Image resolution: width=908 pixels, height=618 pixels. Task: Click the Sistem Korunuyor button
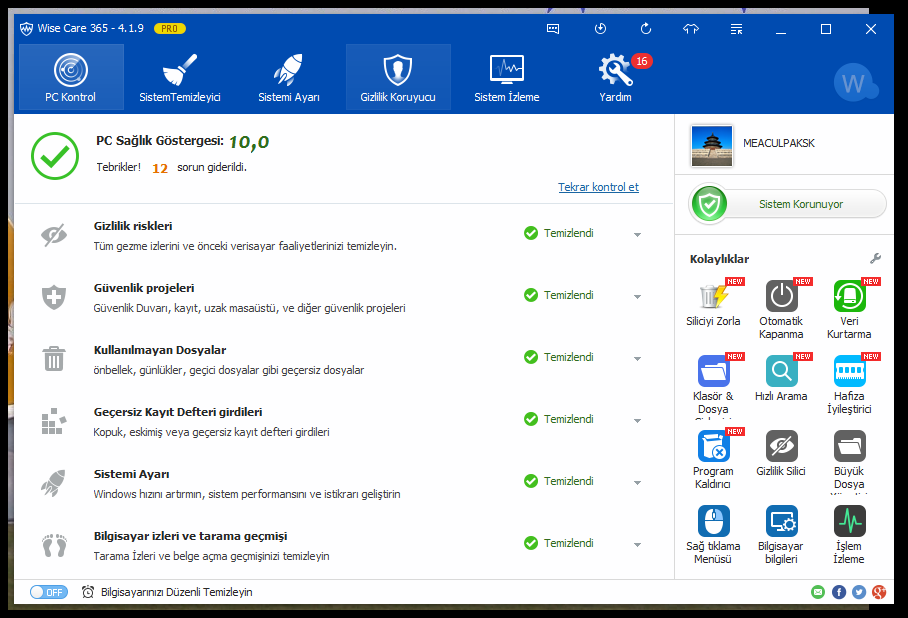tap(788, 204)
